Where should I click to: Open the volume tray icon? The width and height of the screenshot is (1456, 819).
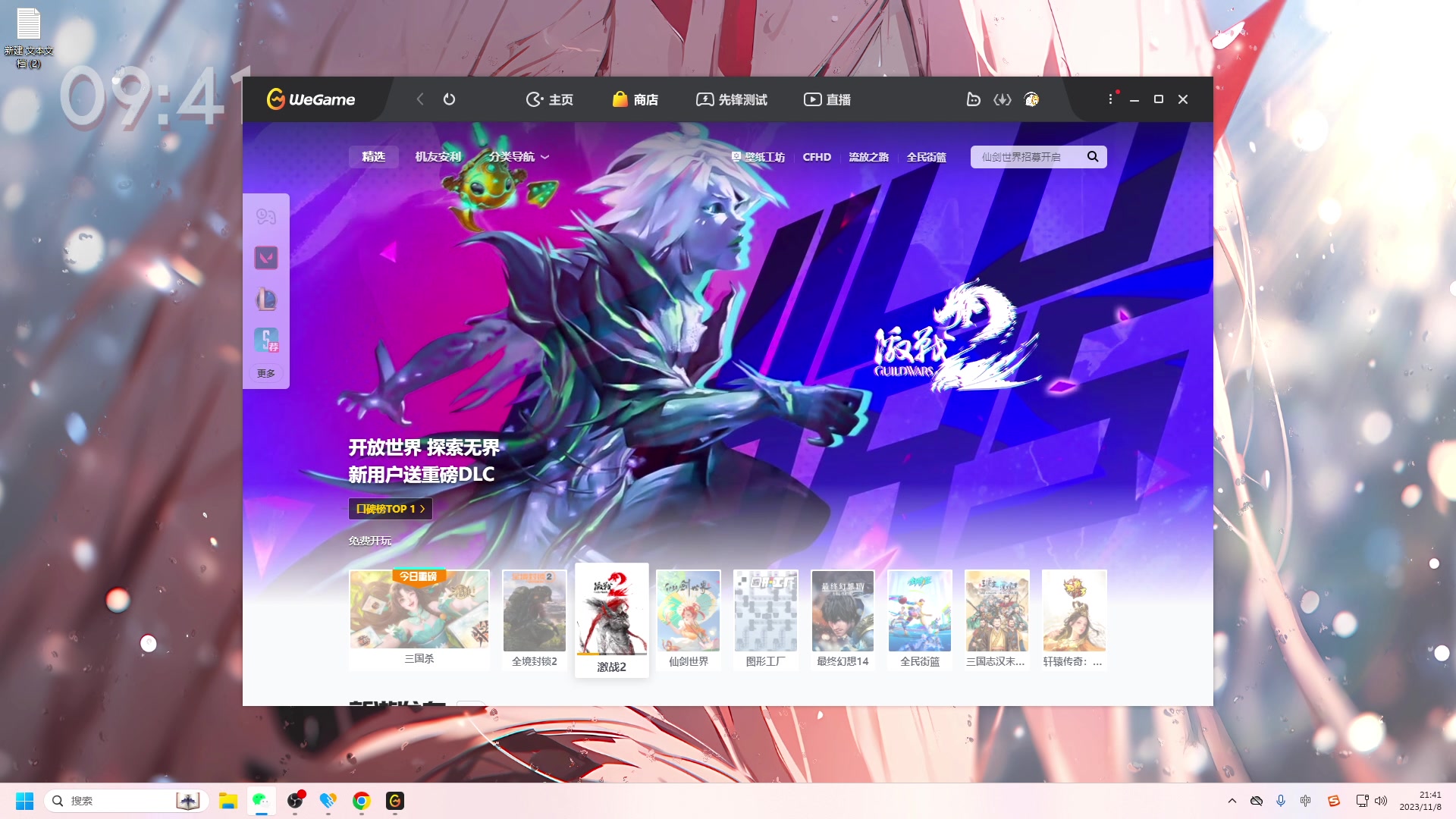click(1381, 801)
